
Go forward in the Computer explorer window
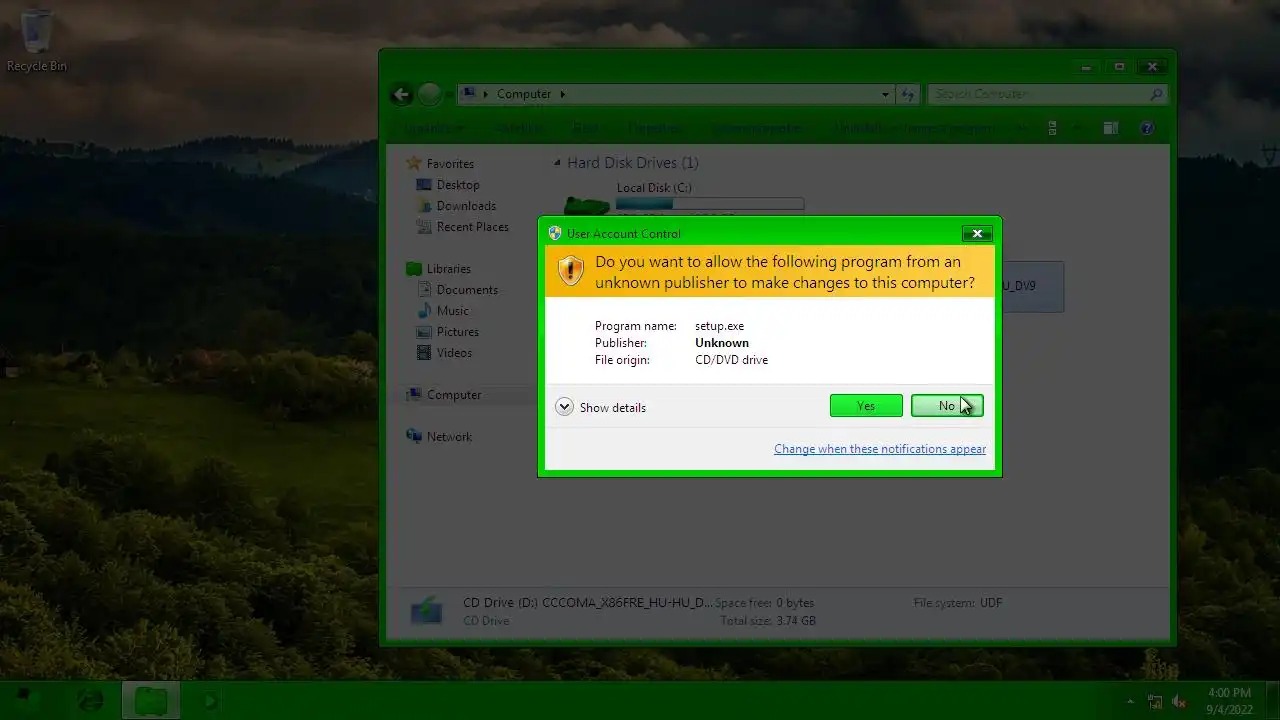[x=430, y=94]
